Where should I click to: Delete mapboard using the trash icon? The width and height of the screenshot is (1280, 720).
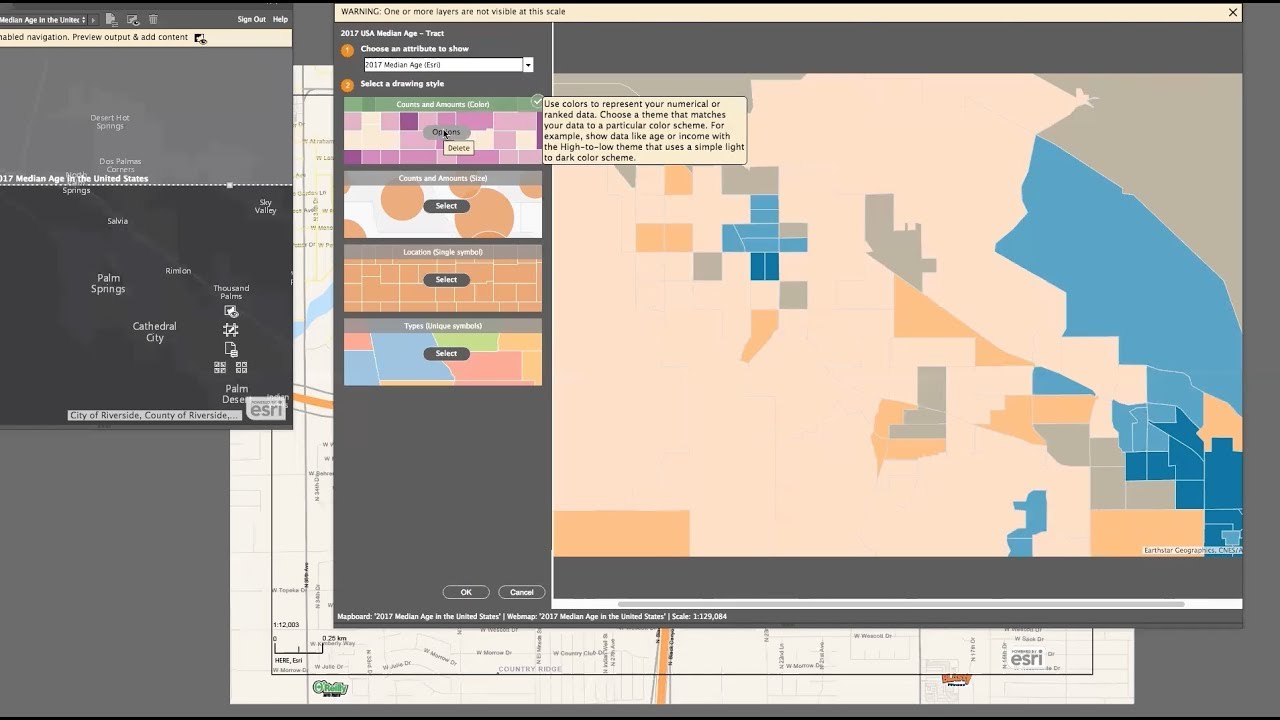pyautogui.click(x=153, y=19)
